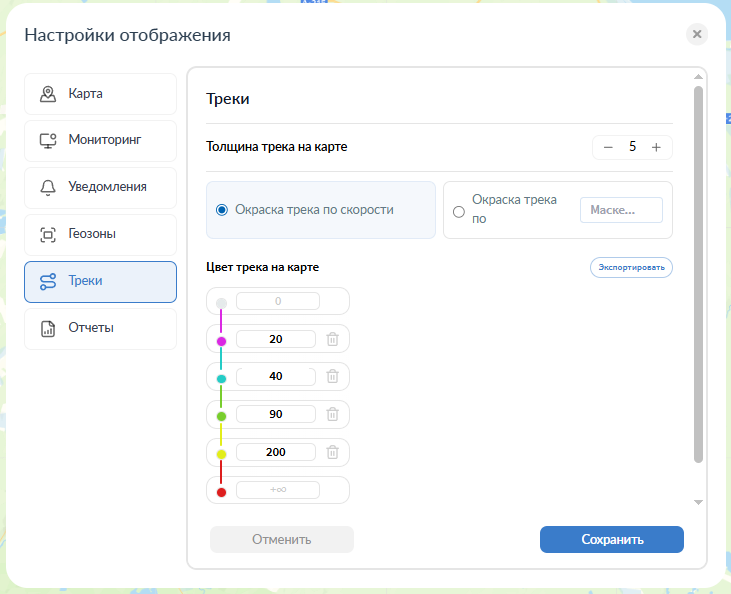Click the scrollbar down arrow
The image size is (731, 594).
click(x=698, y=502)
